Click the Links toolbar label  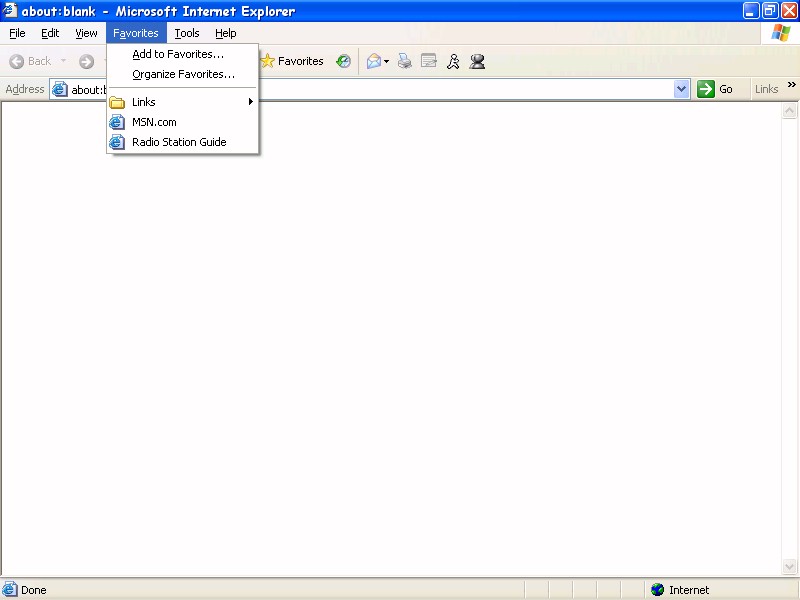[766, 89]
